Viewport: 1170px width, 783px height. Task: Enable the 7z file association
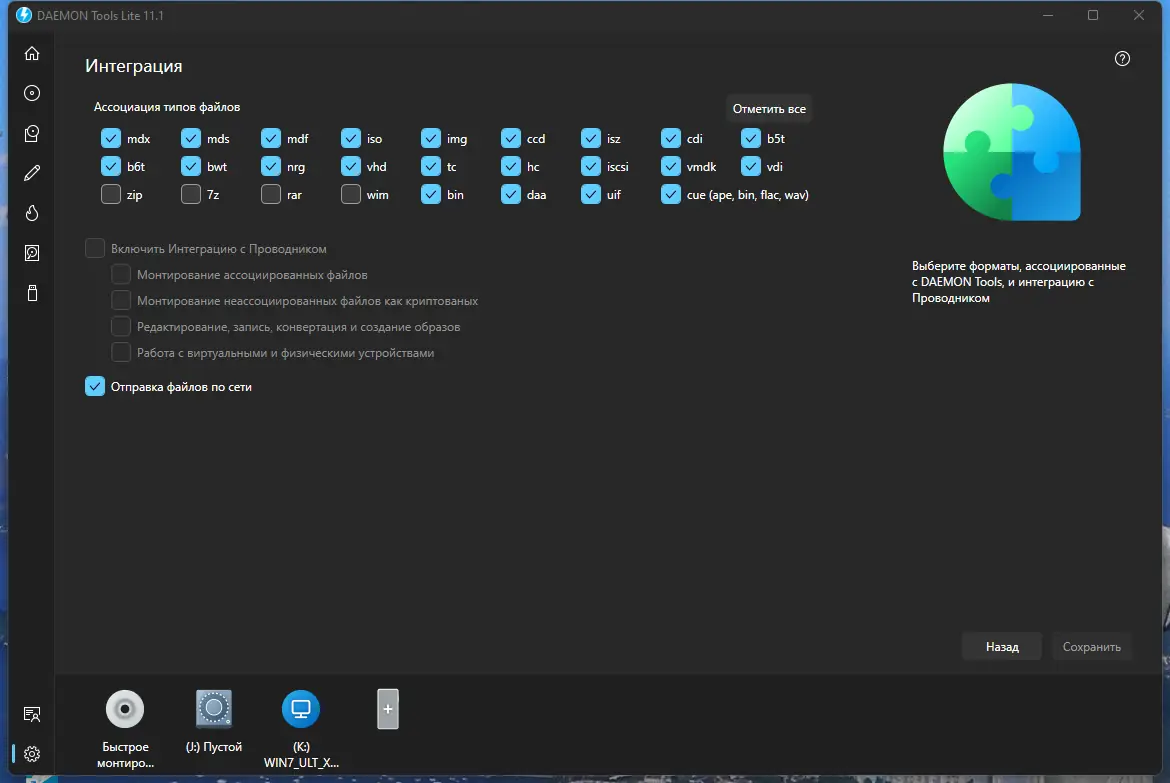[191, 194]
